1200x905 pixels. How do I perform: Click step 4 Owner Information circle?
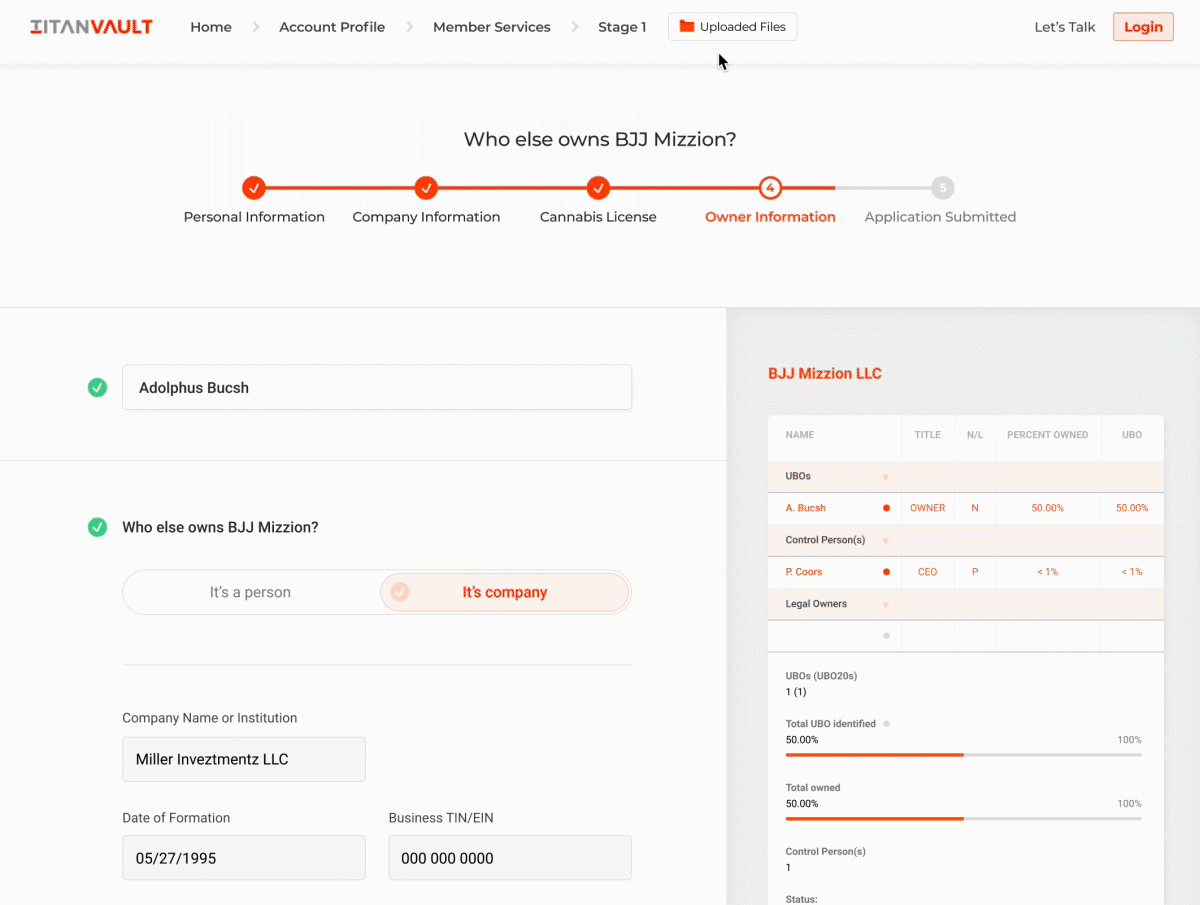tap(770, 187)
